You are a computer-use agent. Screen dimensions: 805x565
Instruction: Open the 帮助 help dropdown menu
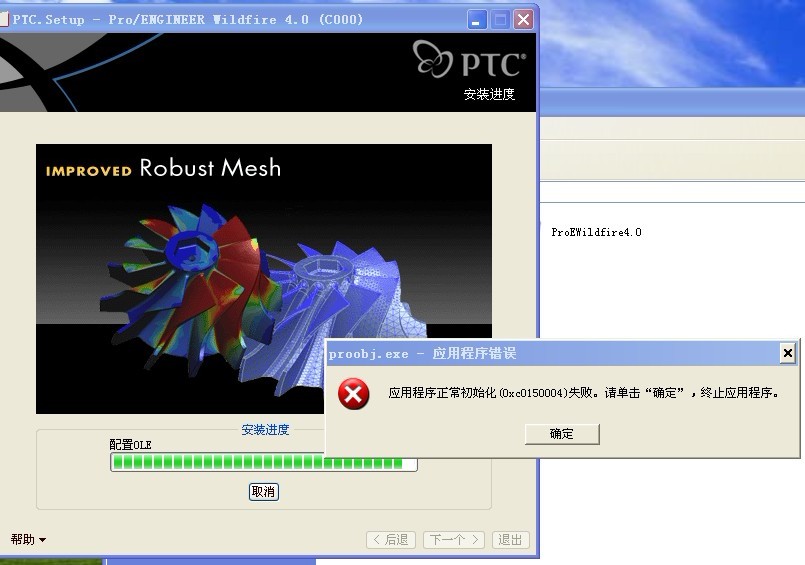pos(28,539)
